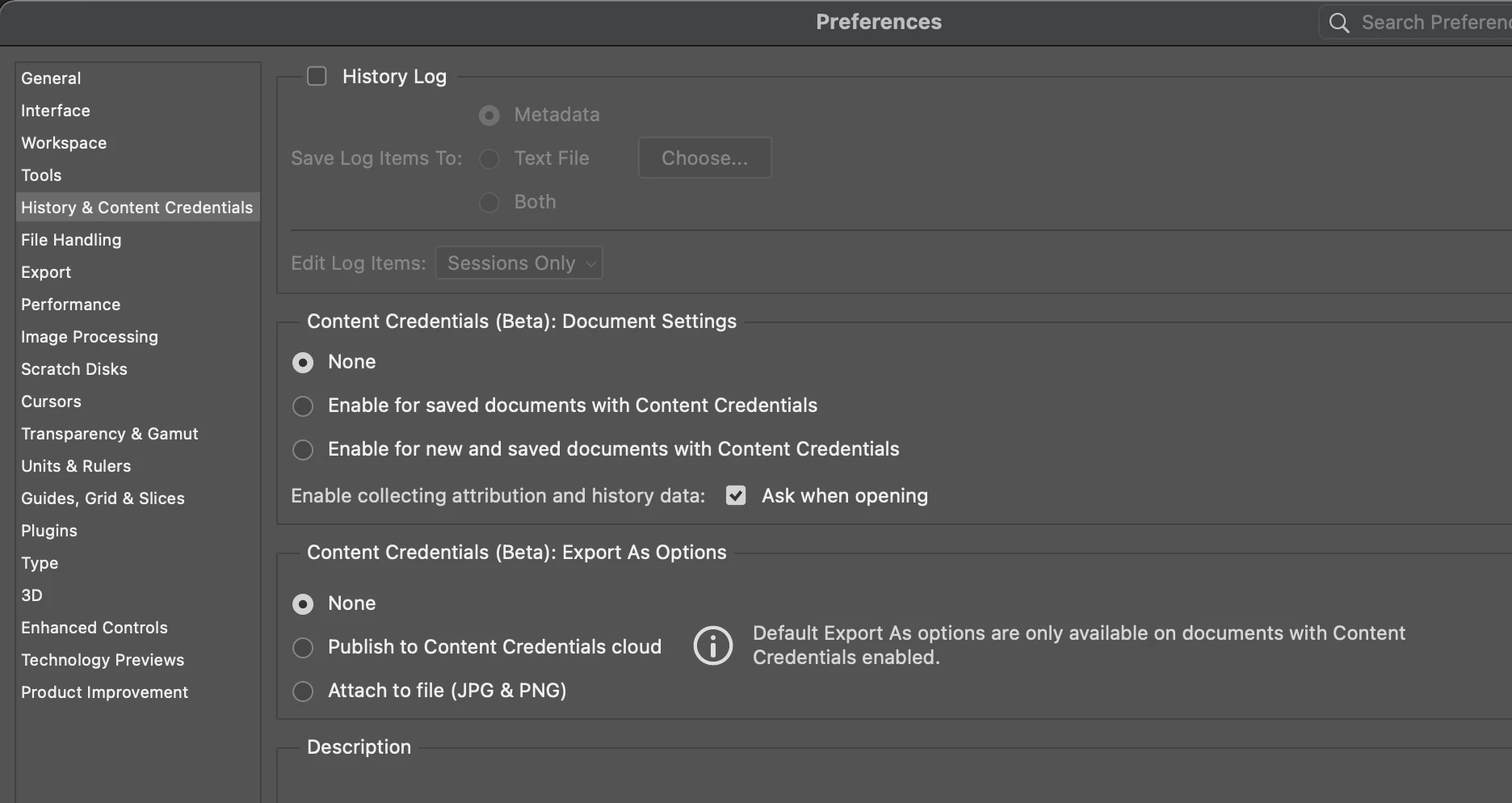Select Attach to file (JPG & PNG)
This screenshot has height=803, width=1512.
[303, 691]
